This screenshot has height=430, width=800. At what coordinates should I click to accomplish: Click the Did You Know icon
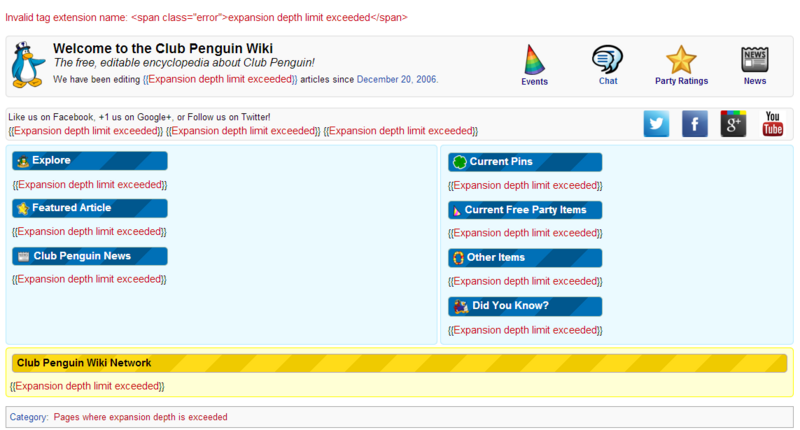click(461, 306)
